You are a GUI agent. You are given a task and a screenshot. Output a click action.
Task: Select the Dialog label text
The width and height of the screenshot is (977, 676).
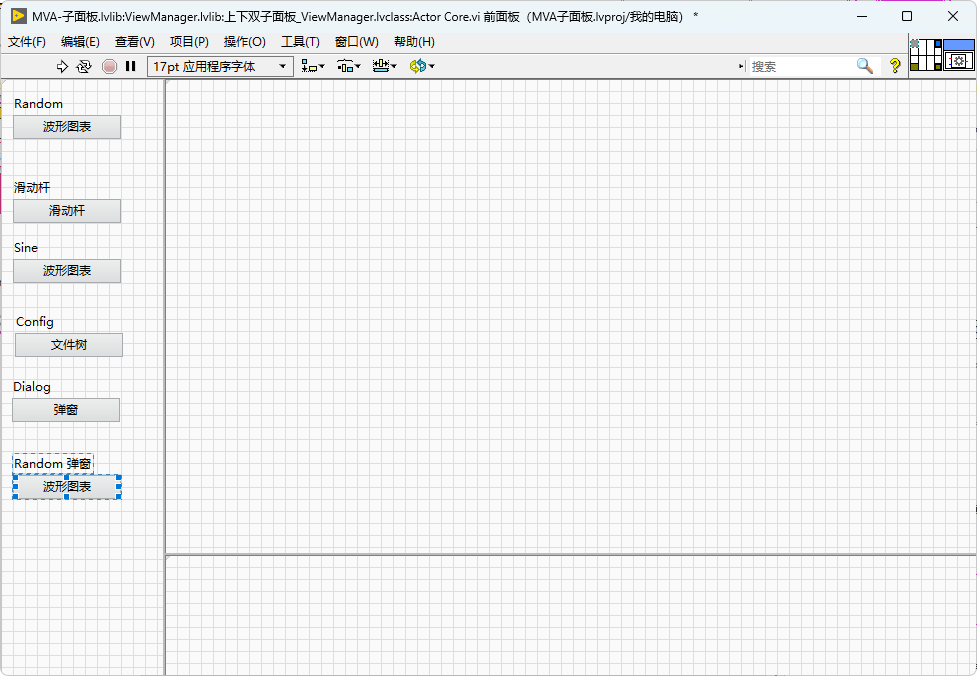[32, 386]
